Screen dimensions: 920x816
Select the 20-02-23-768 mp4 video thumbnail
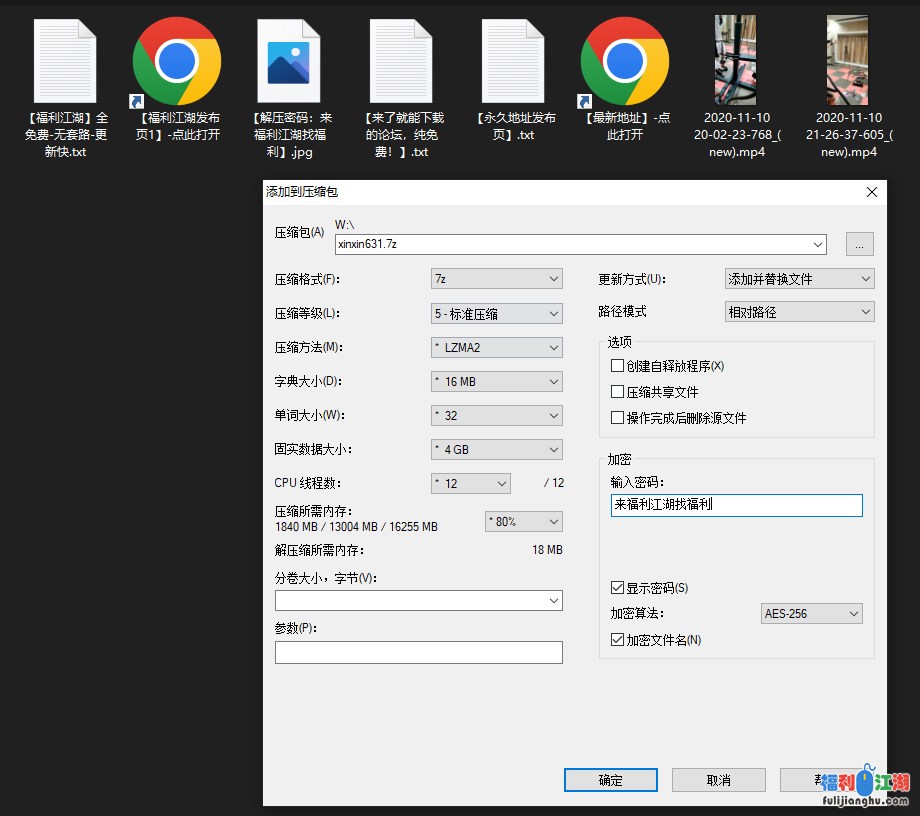tap(736, 62)
